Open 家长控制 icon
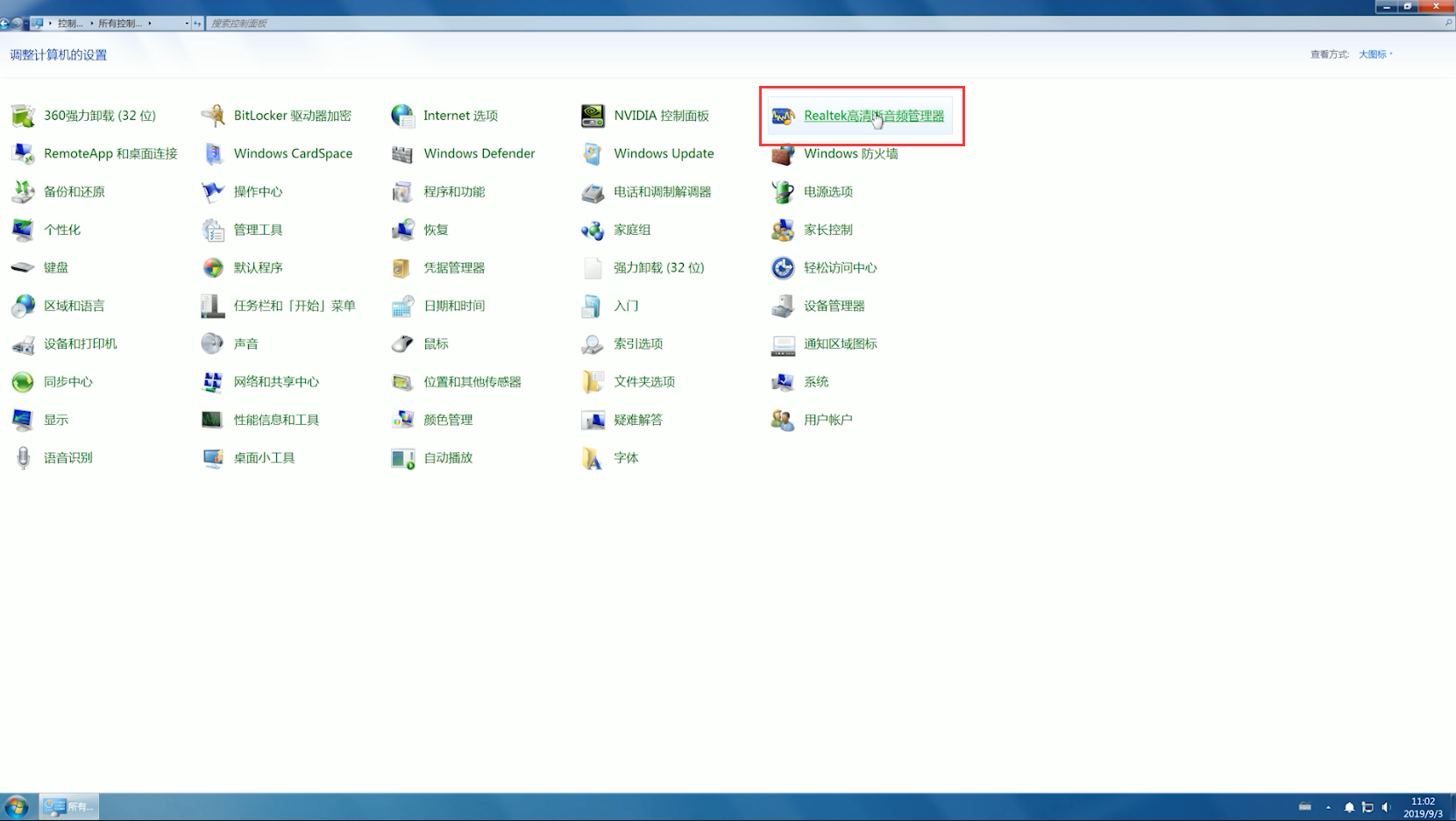1456x821 pixels. [783, 230]
